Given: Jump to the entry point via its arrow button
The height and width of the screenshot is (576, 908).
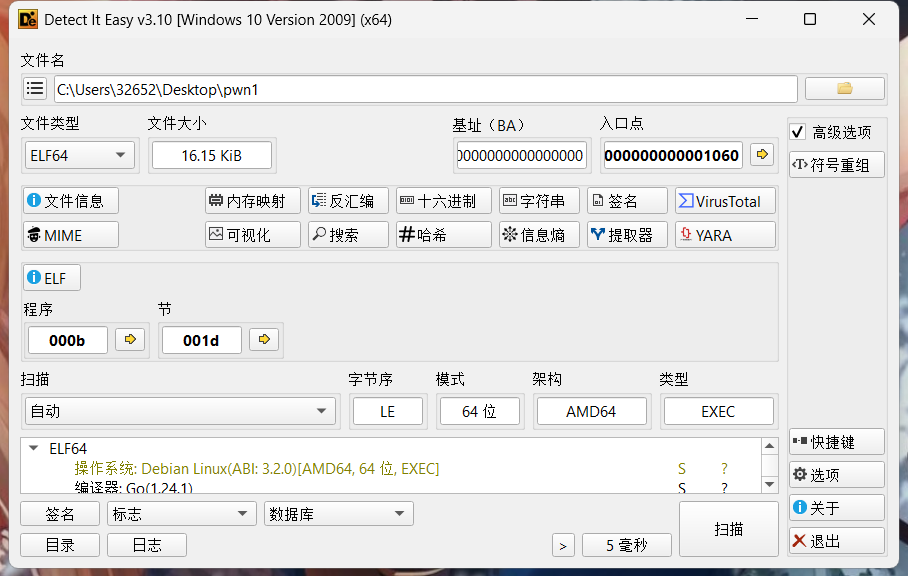Looking at the screenshot, I should click(762, 155).
